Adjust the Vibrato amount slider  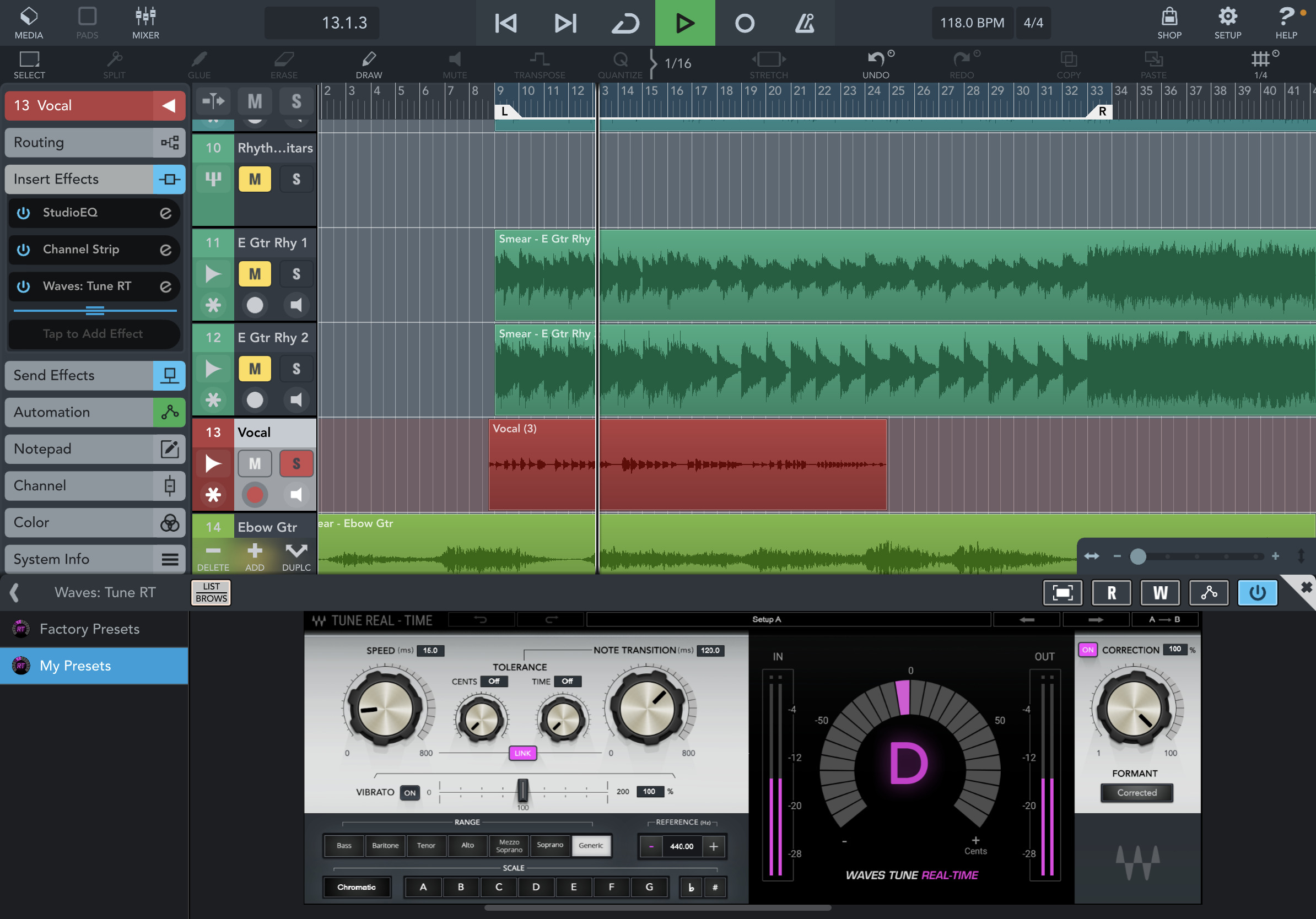(x=523, y=791)
